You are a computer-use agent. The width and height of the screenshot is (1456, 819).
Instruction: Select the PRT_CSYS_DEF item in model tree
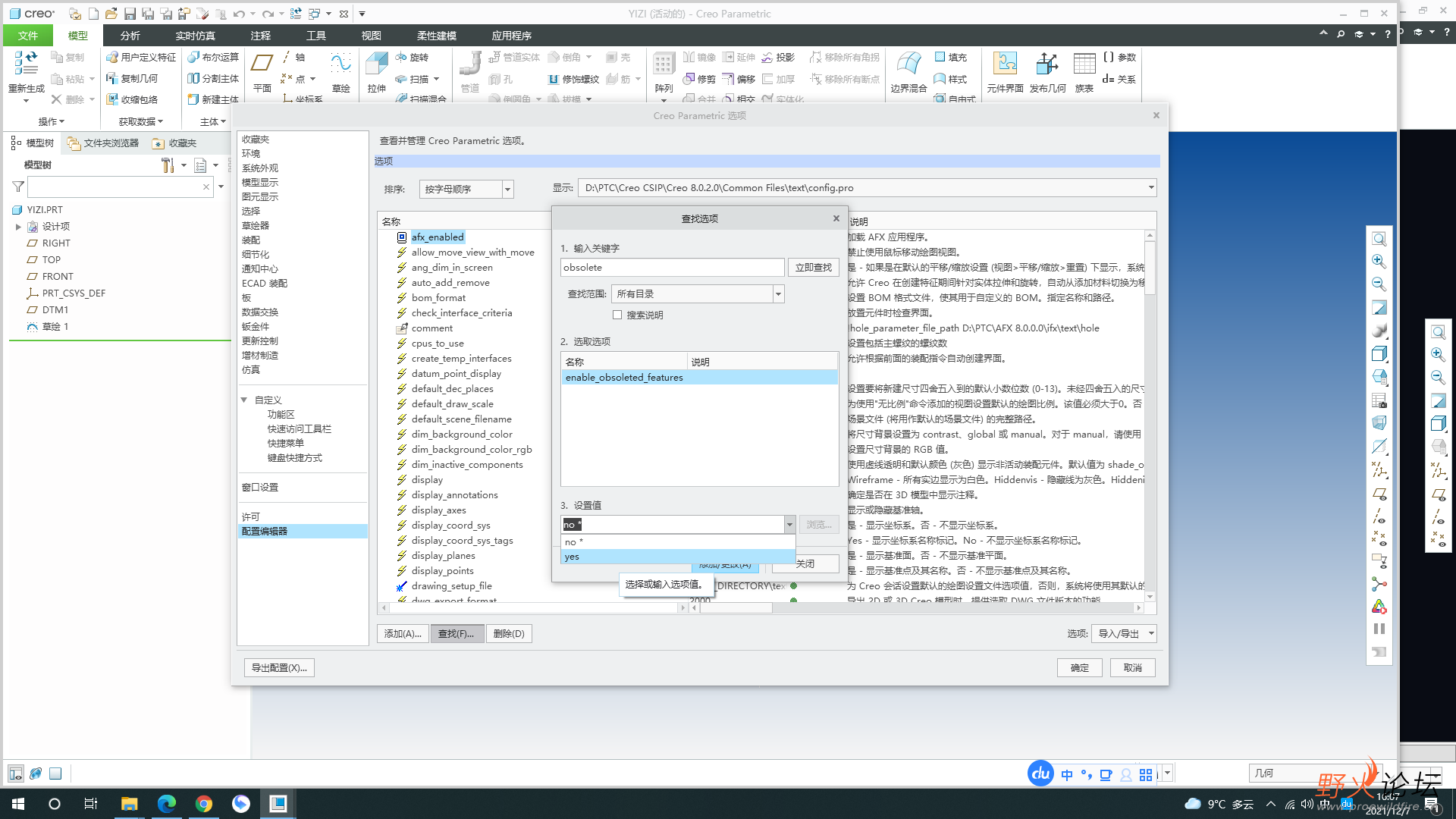click(74, 293)
